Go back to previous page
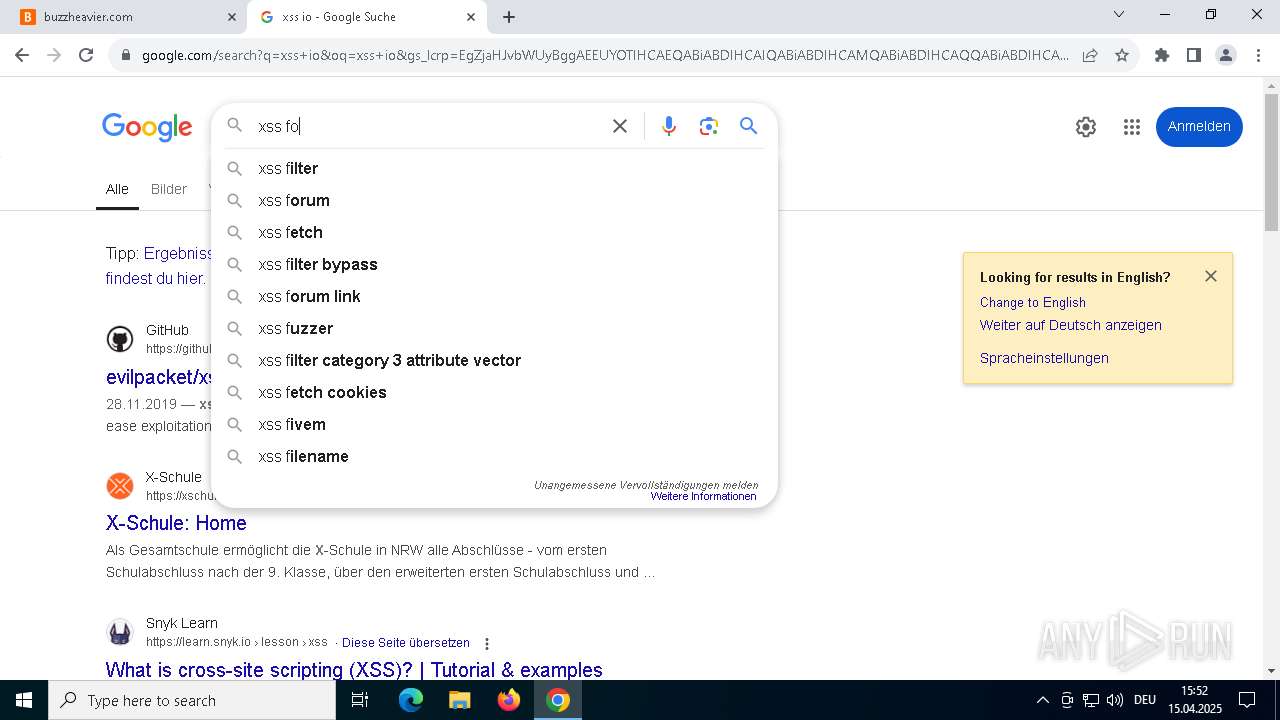 tap(22, 55)
